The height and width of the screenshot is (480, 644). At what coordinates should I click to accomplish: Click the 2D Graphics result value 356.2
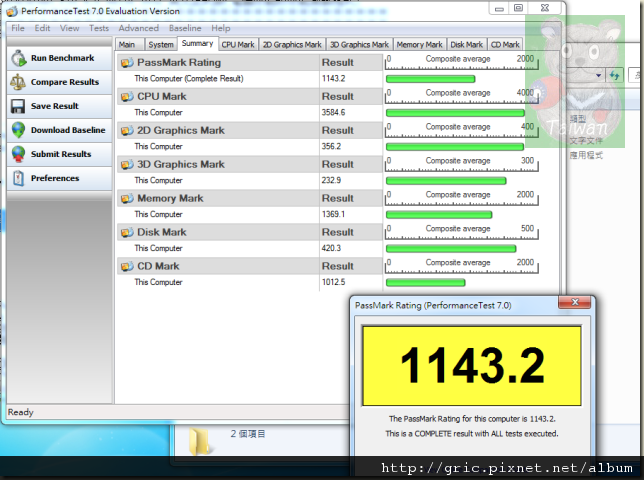[x=331, y=146]
